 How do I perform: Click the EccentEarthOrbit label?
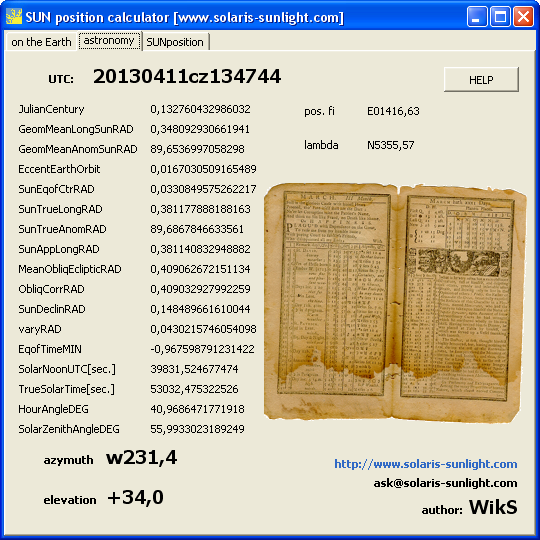[x=59, y=169]
